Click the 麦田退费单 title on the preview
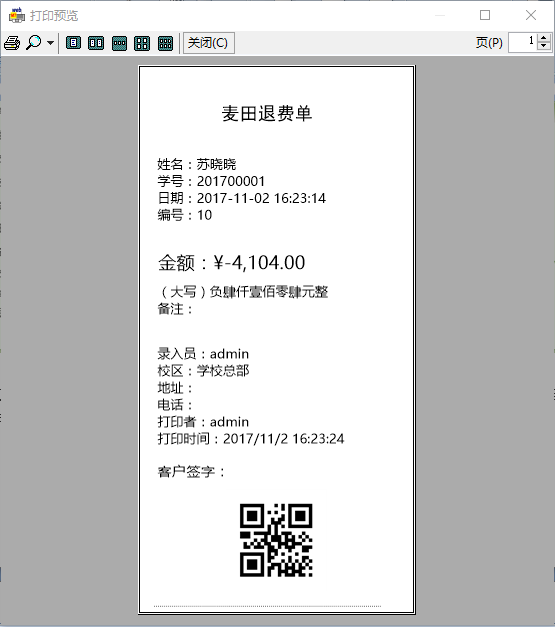The width and height of the screenshot is (555, 627). pyautogui.click(x=267, y=114)
